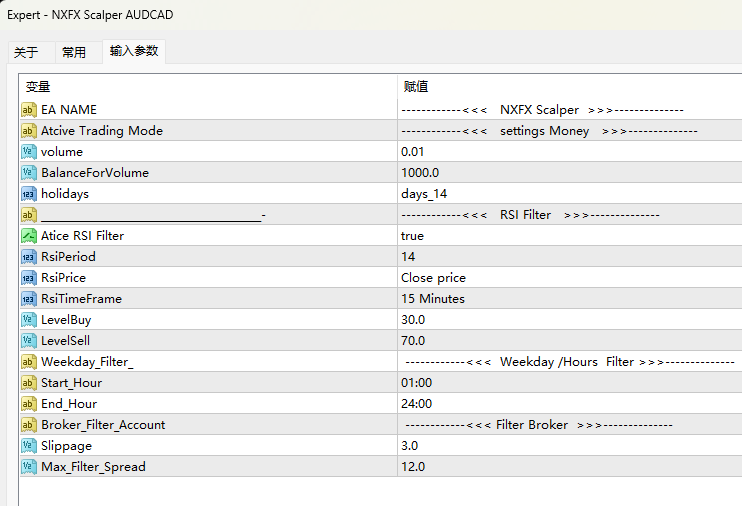The height and width of the screenshot is (506, 742).
Task: Click the boolean icon beside Atice RSI Filter
Action: point(29,236)
